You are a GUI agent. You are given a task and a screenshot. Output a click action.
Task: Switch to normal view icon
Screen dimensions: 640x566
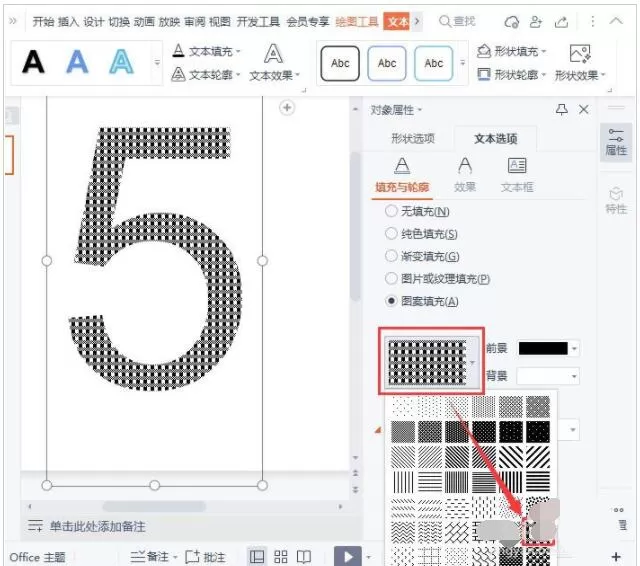[x=257, y=556]
